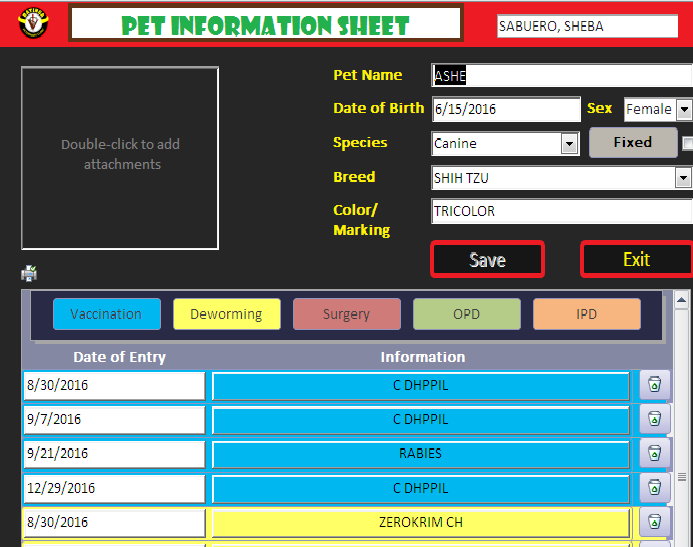Delete the 9/7/2016 C DHPPIL record

654,419
